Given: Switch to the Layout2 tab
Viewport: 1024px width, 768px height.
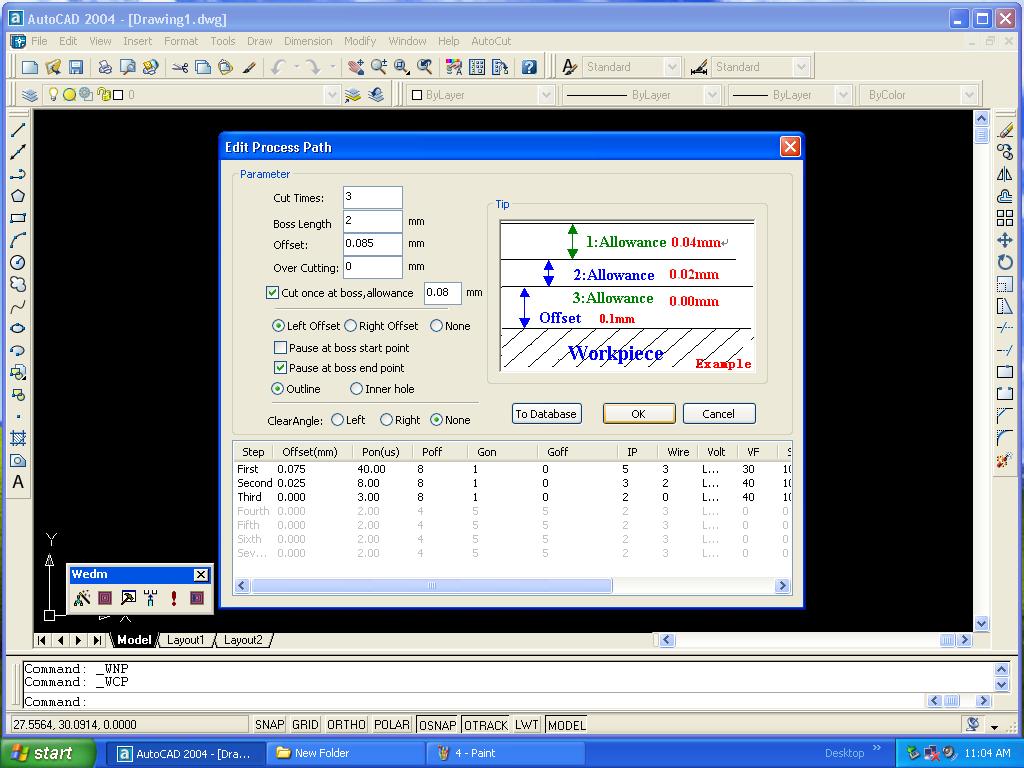Looking at the screenshot, I should (243, 640).
